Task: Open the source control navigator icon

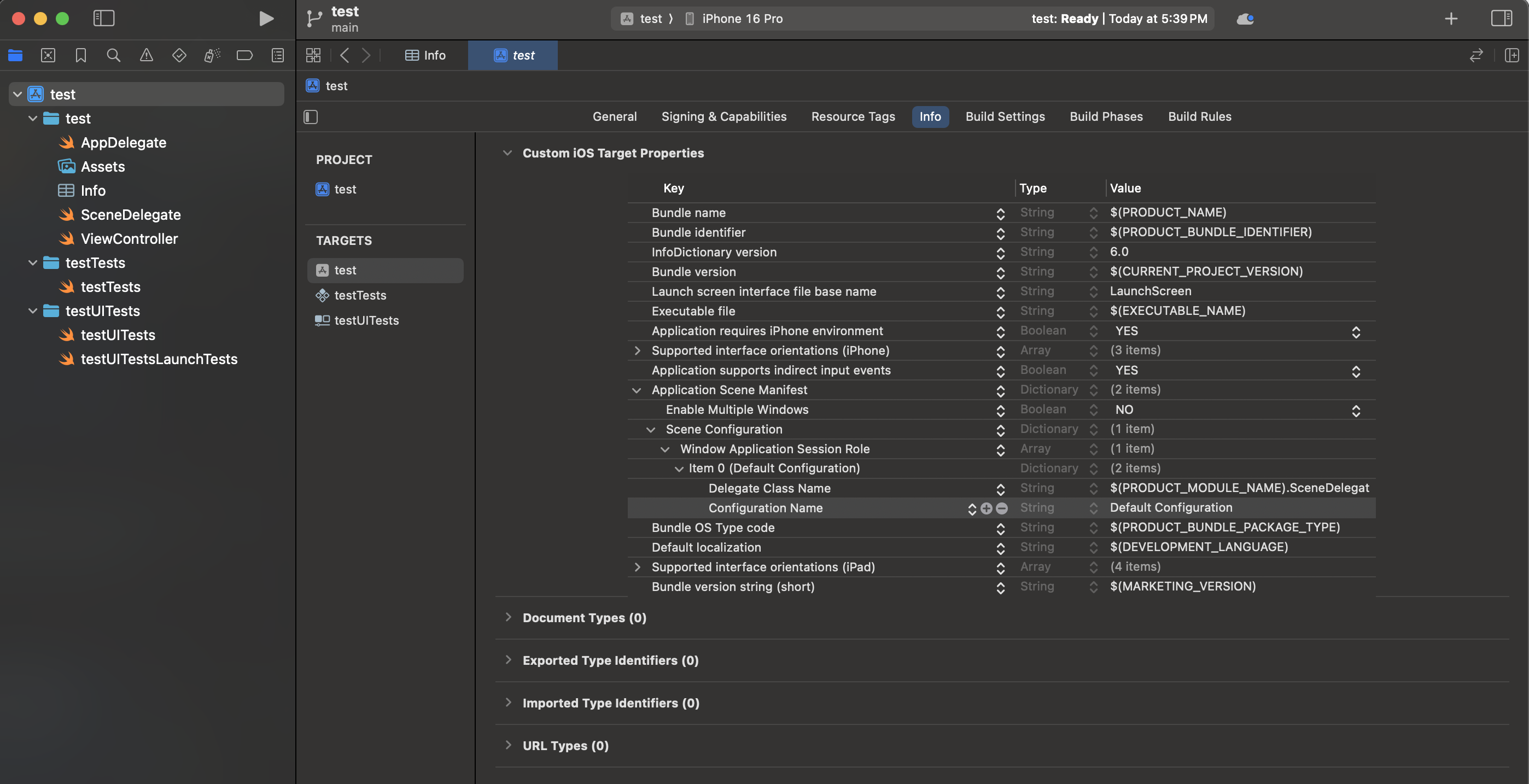Action: [48, 55]
